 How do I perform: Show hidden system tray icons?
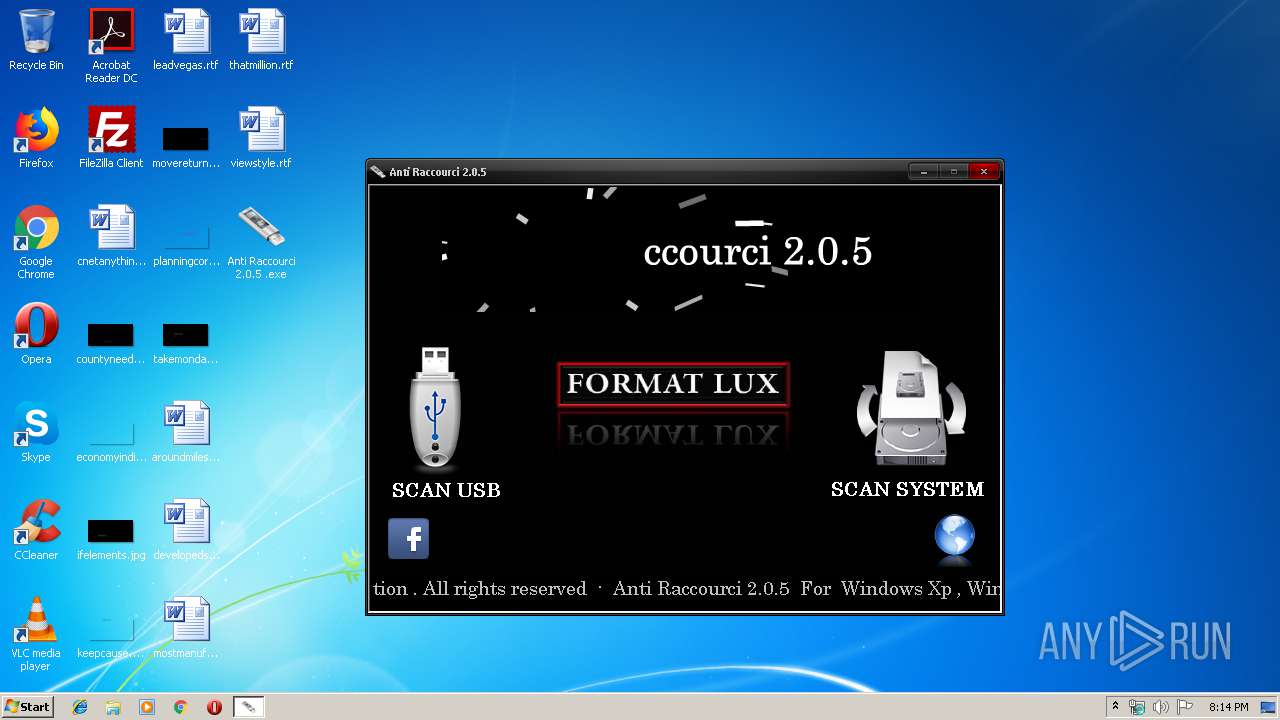click(x=1115, y=707)
